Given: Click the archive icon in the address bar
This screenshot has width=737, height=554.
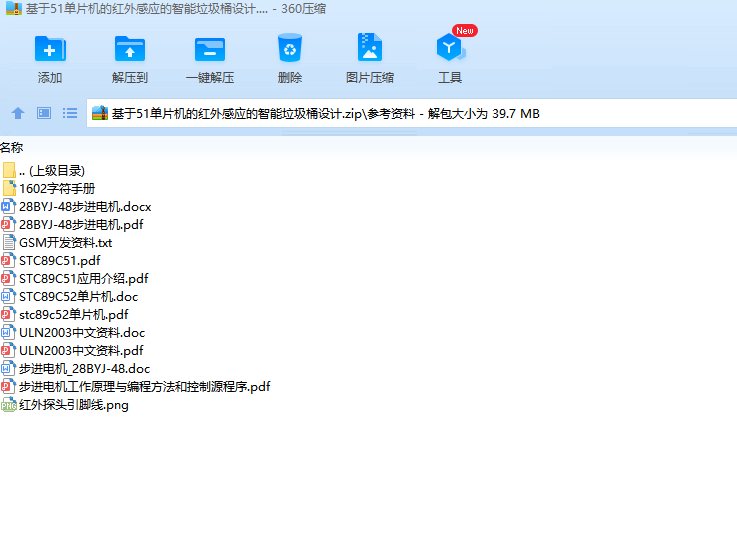Looking at the screenshot, I should point(100,113).
